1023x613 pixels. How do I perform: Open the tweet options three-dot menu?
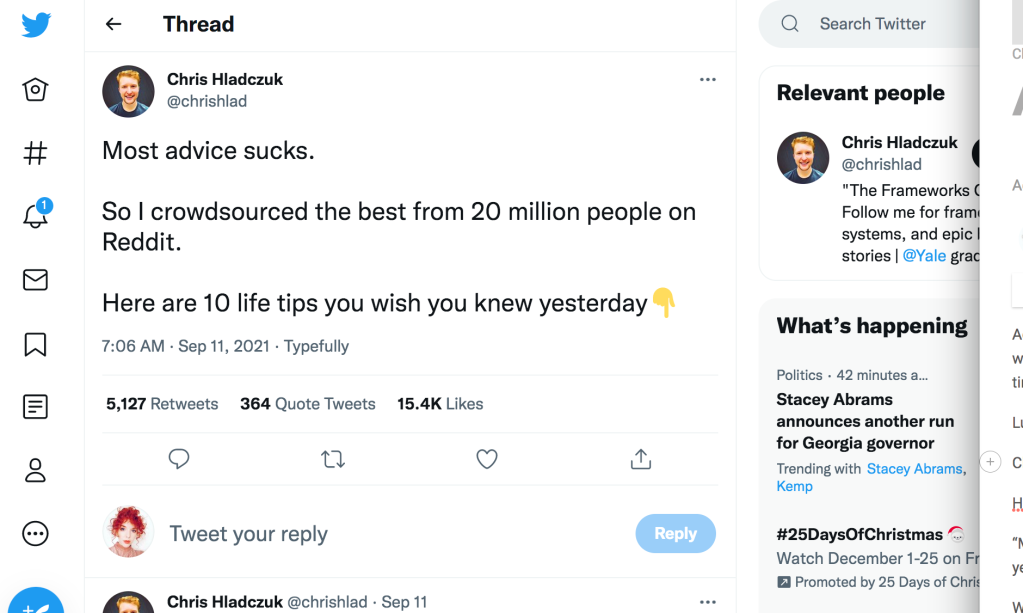(x=708, y=79)
